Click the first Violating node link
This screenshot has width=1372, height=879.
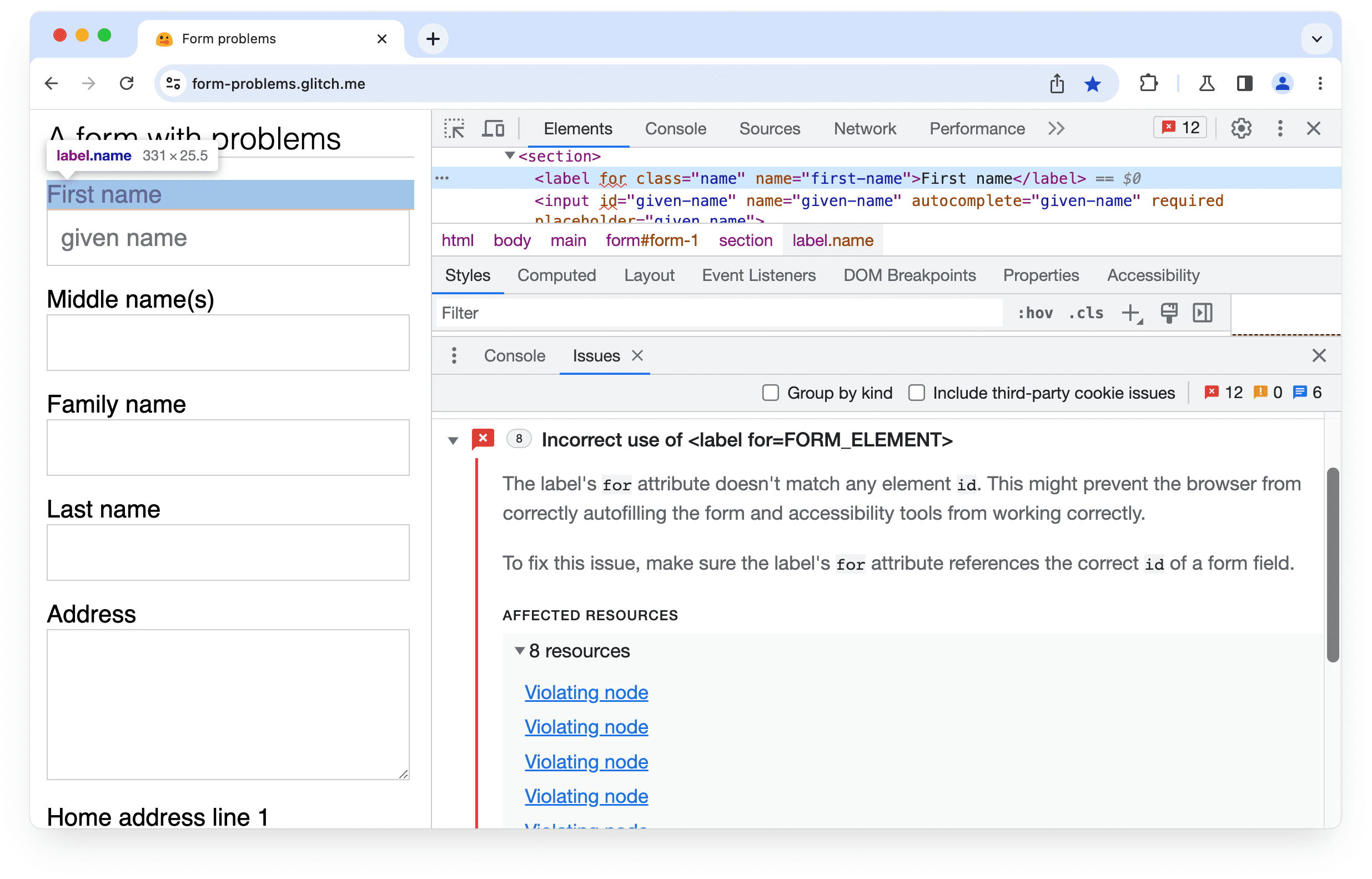[x=586, y=691]
